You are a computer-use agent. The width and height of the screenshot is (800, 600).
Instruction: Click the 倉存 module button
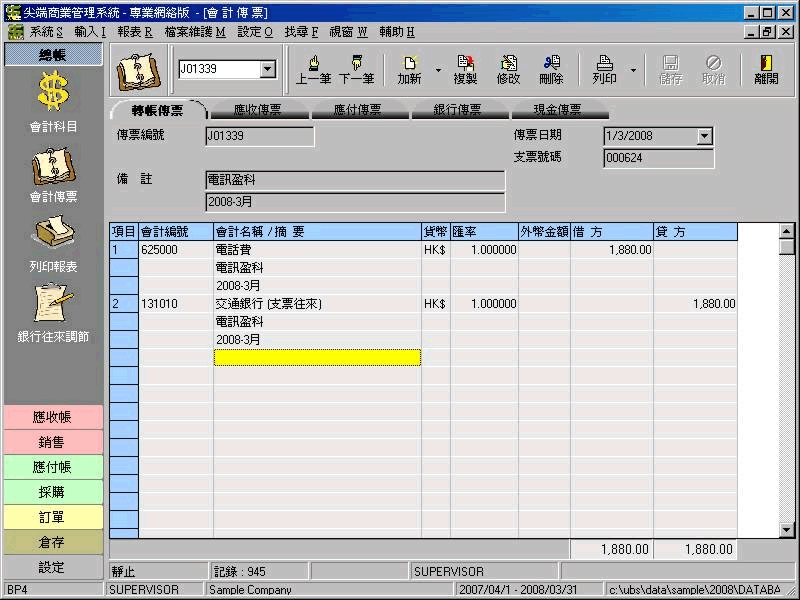pyautogui.click(x=52, y=542)
